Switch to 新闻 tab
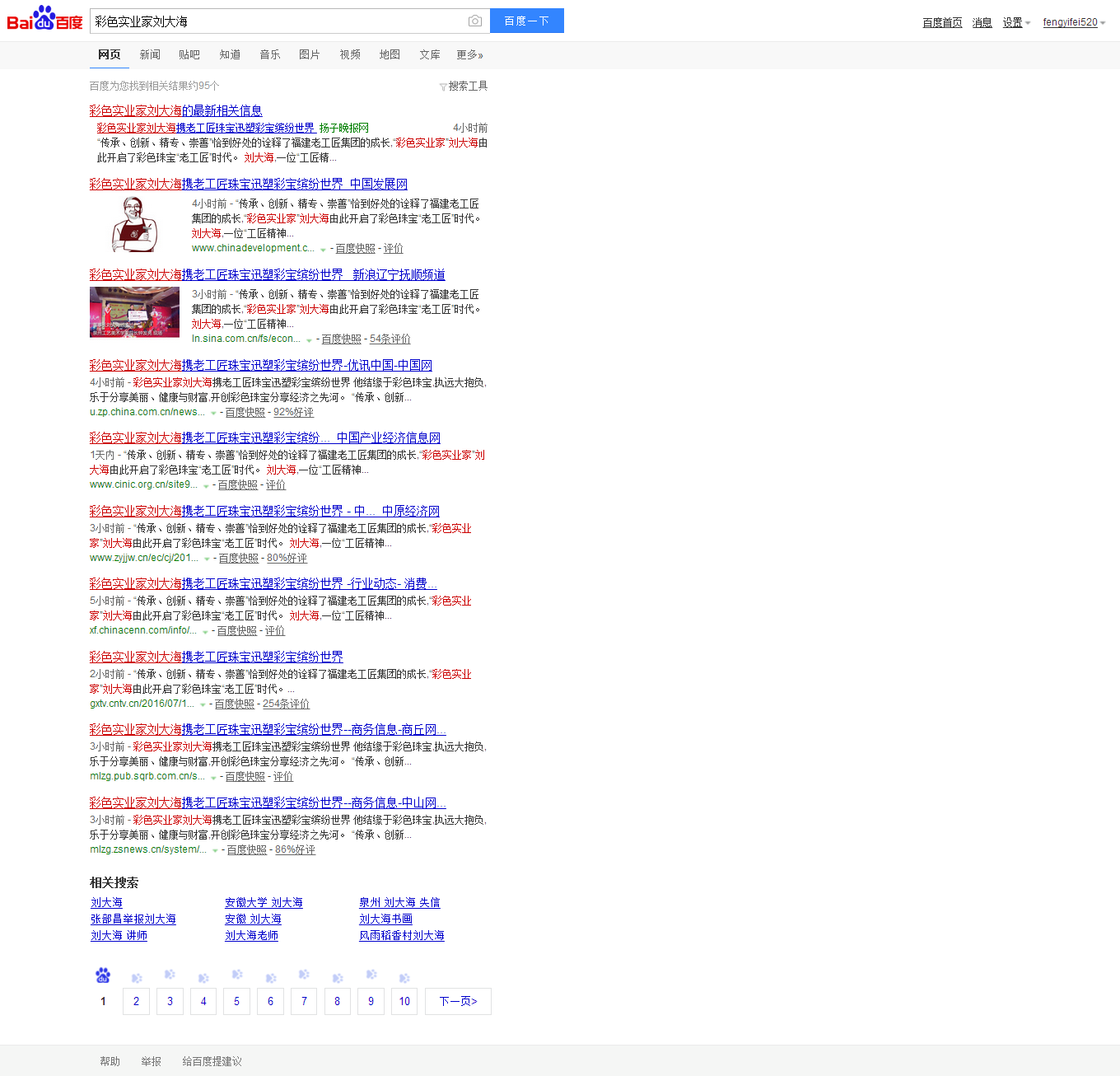 tap(150, 54)
